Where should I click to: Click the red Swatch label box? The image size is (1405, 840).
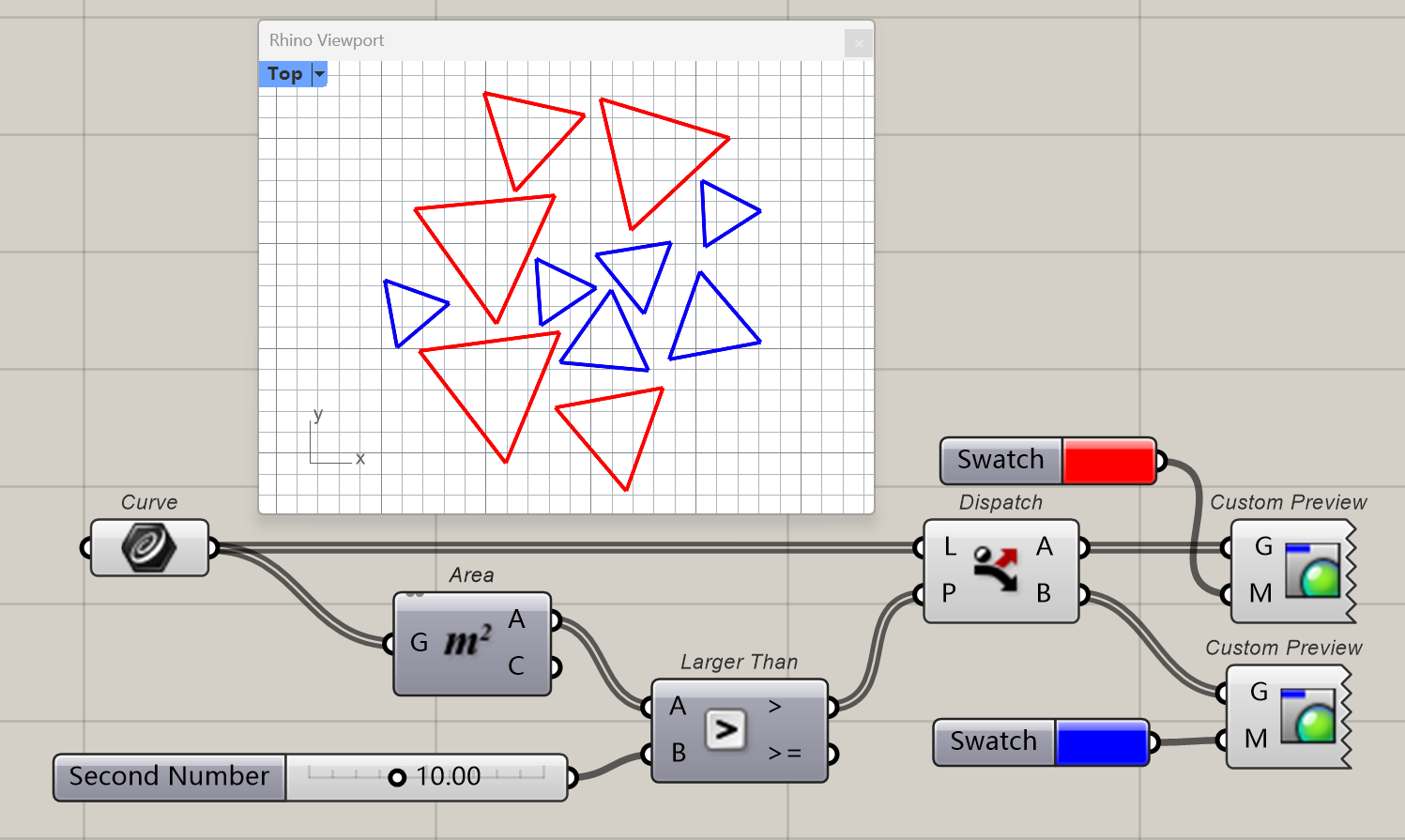coord(1000,460)
